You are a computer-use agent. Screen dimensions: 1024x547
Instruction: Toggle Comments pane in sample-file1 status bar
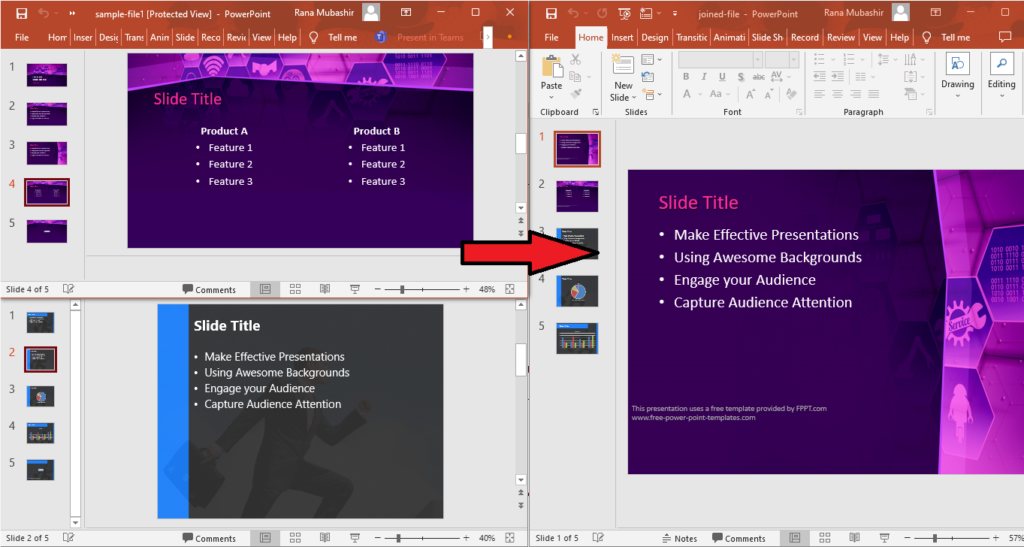click(209, 289)
